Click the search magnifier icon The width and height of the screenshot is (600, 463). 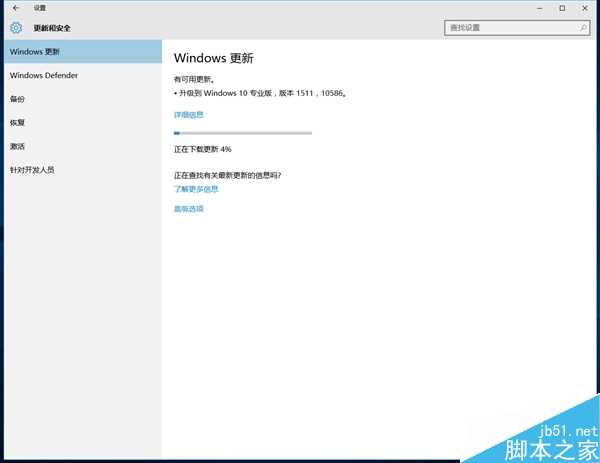583,28
